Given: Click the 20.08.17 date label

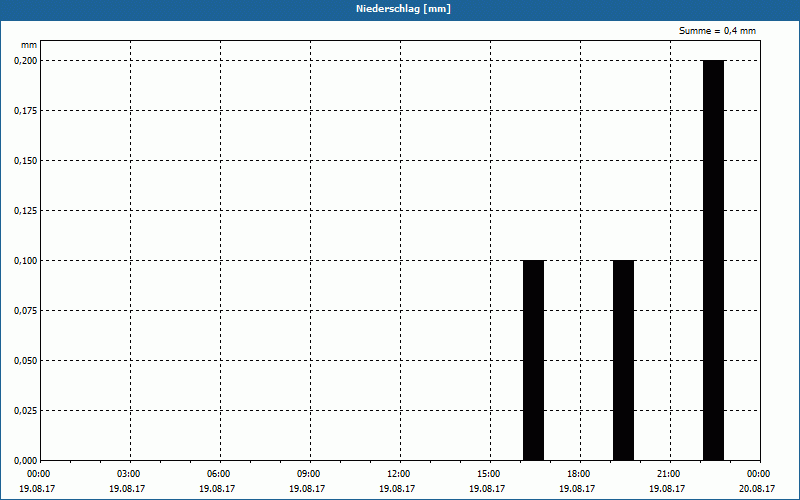Looking at the screenshot, I should tap(757, 489).
